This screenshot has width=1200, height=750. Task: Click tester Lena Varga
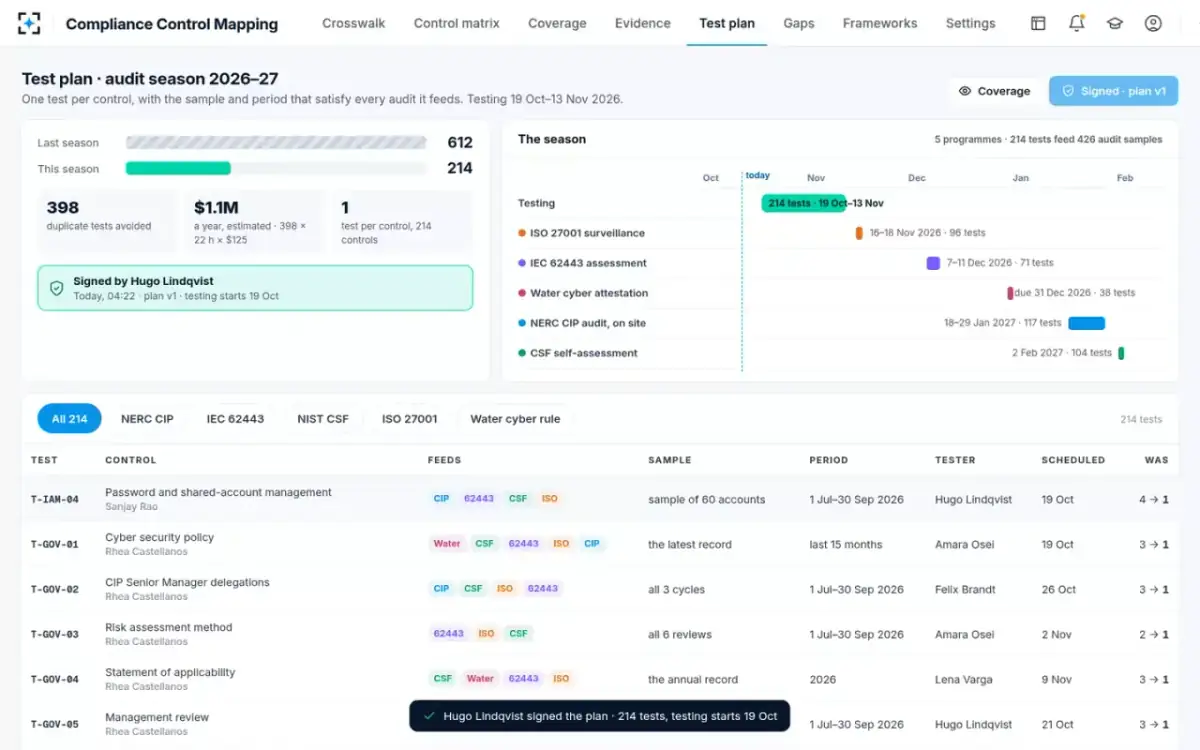pos(964,680)
